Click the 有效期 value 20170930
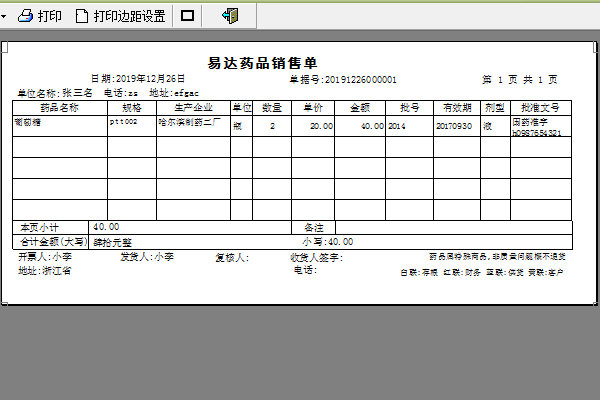 click(x=454, y=127)
